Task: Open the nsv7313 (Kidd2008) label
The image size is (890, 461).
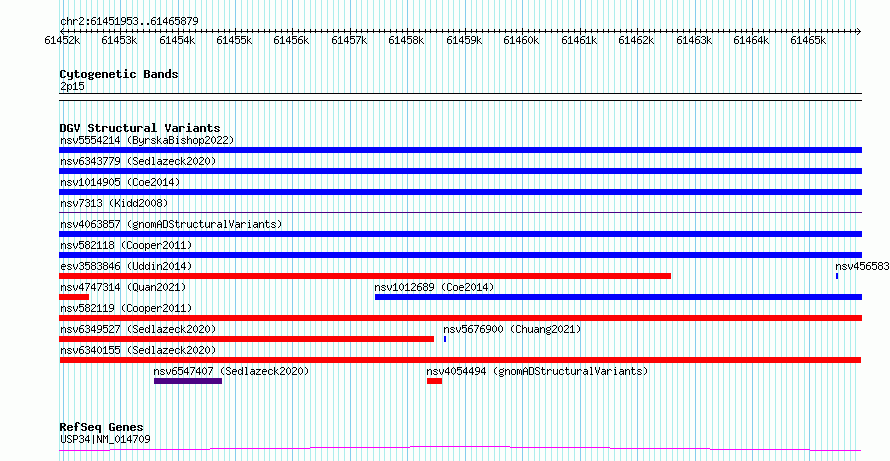Action: (x=114, y=203)
